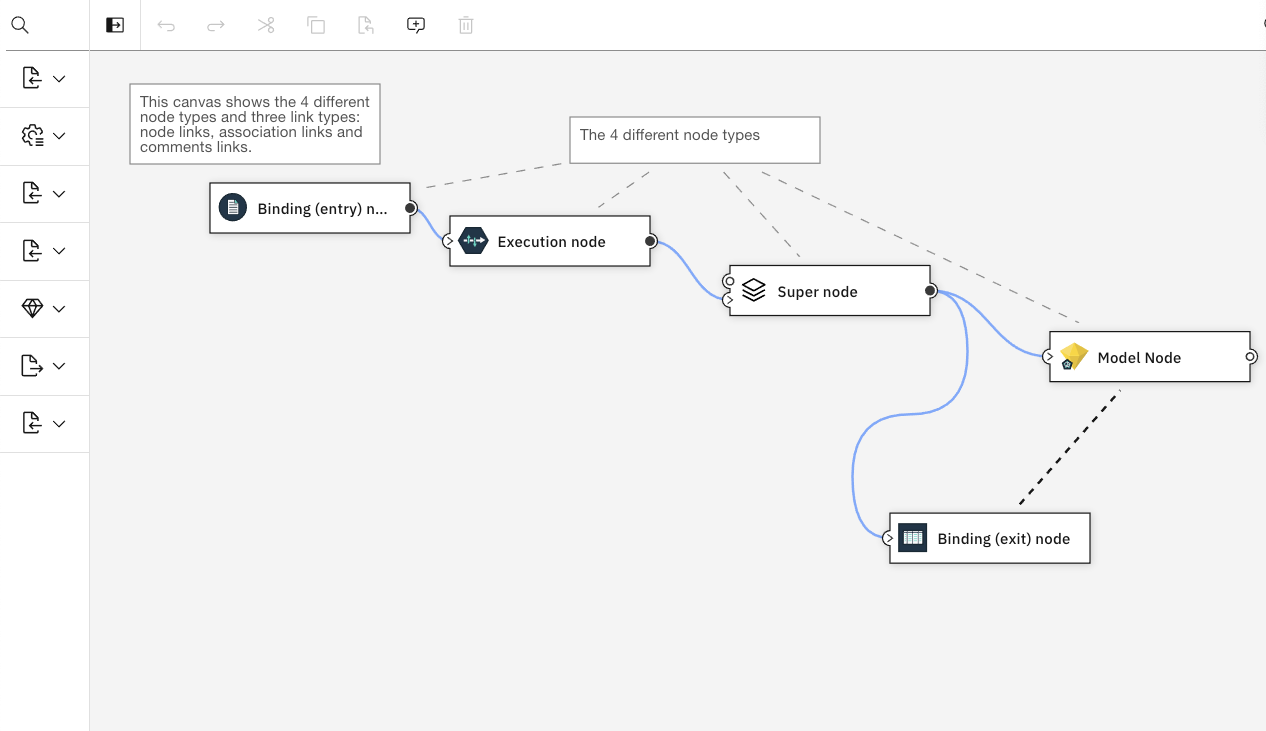Click the Redo toolbar button
1266x731 pixels.
pos(216,25)
